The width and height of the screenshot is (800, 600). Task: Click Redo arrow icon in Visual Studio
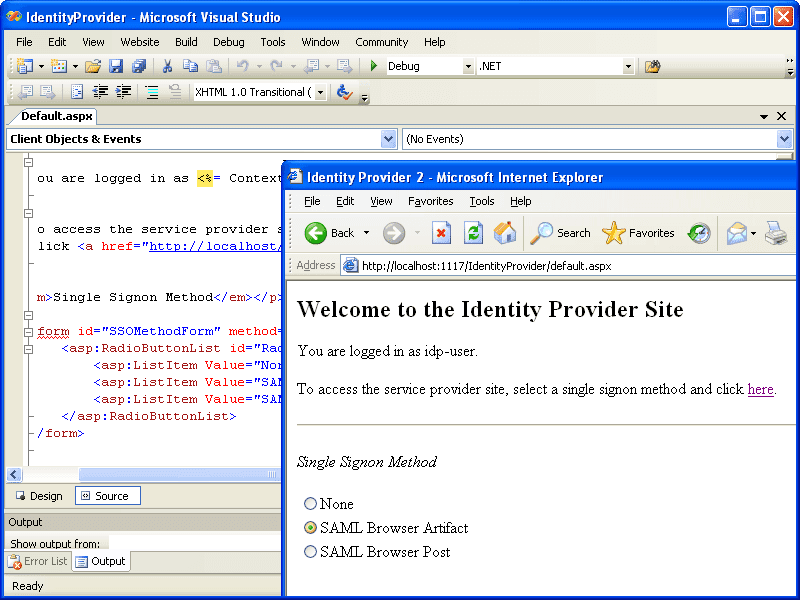coord(277,66)
